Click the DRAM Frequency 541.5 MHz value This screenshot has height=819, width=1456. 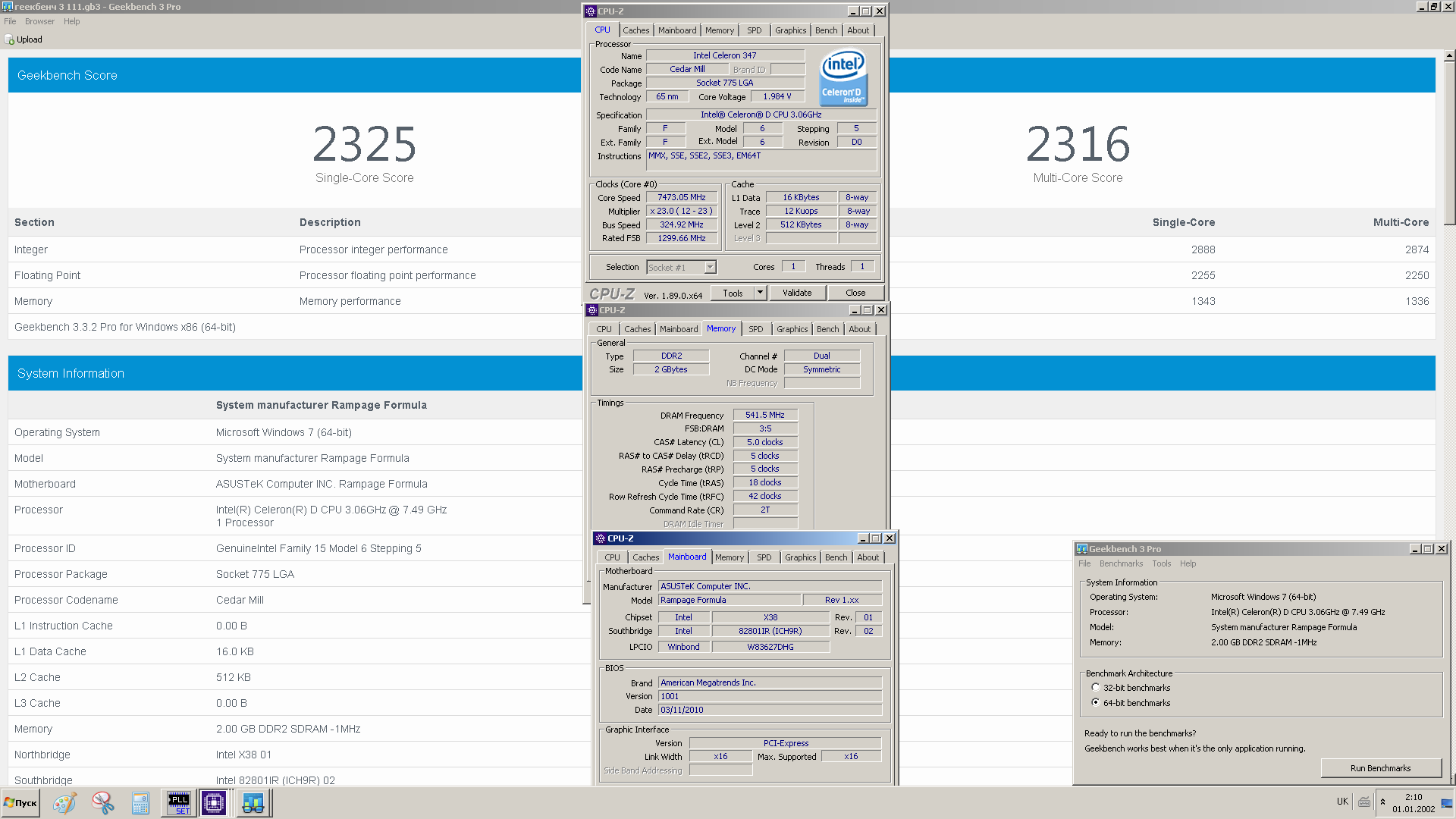(764, 415)
